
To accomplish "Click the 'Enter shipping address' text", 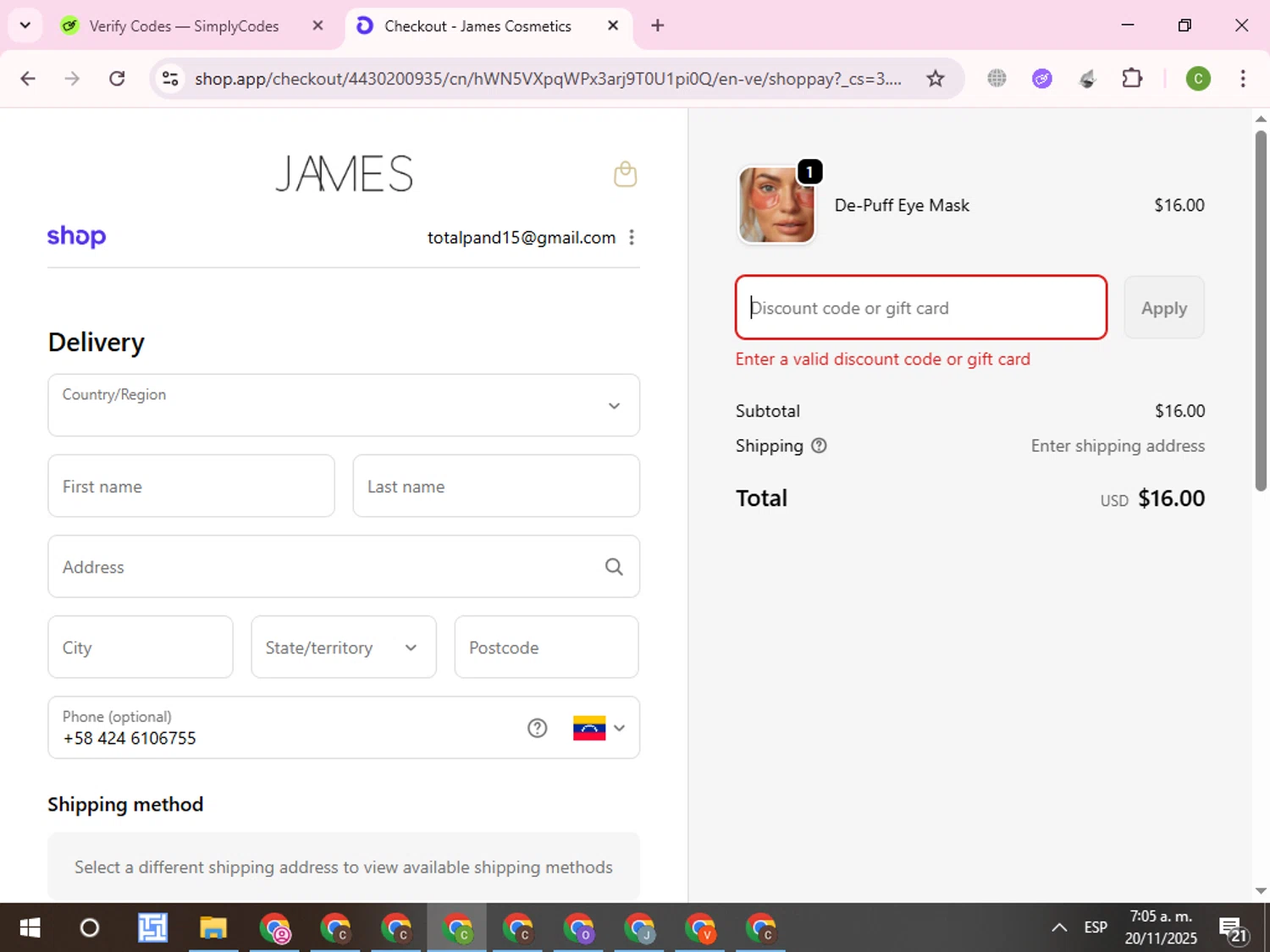I will [1118, 446].
